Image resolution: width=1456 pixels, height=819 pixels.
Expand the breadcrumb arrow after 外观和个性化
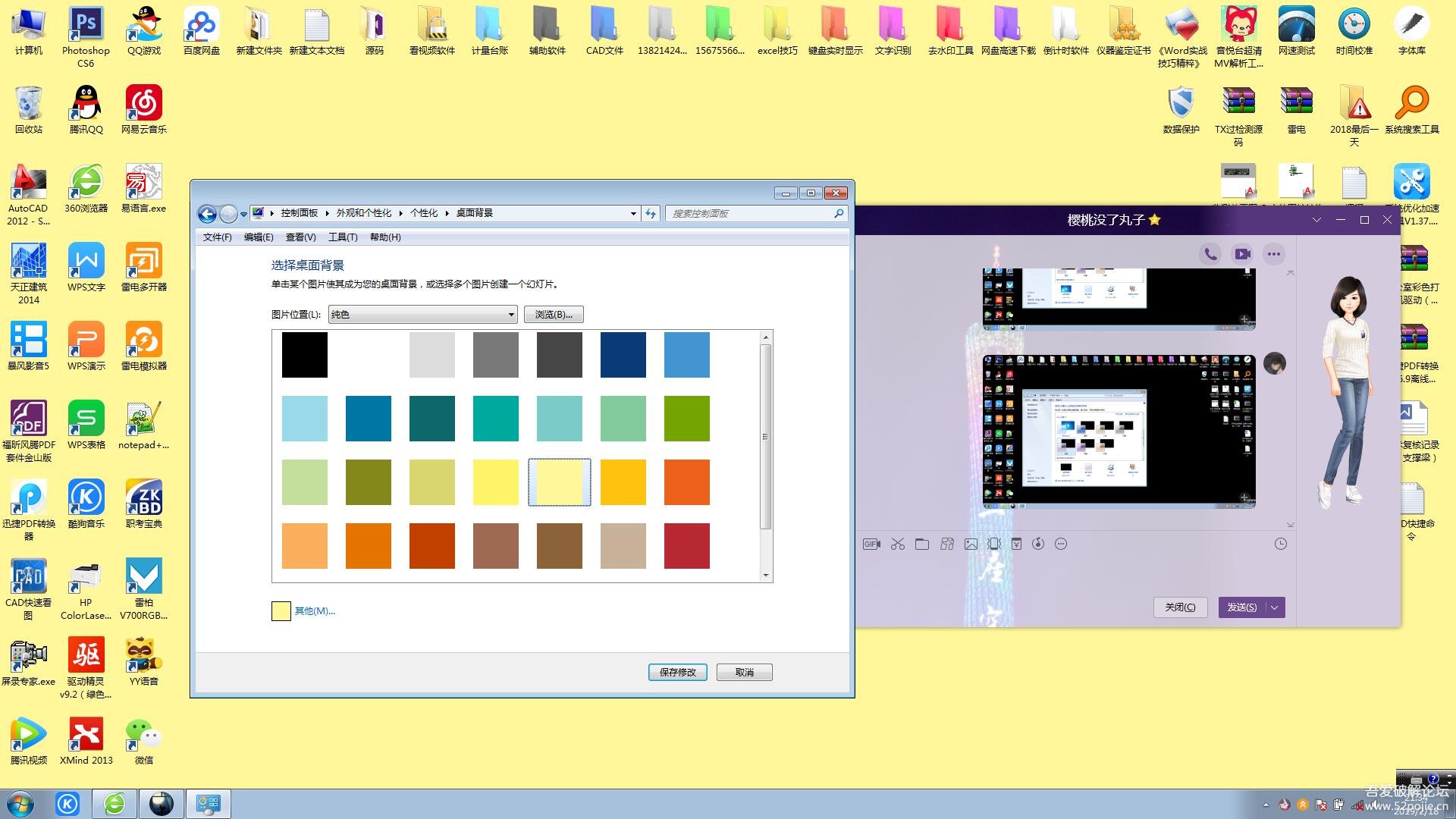click(x=400, y=214)
